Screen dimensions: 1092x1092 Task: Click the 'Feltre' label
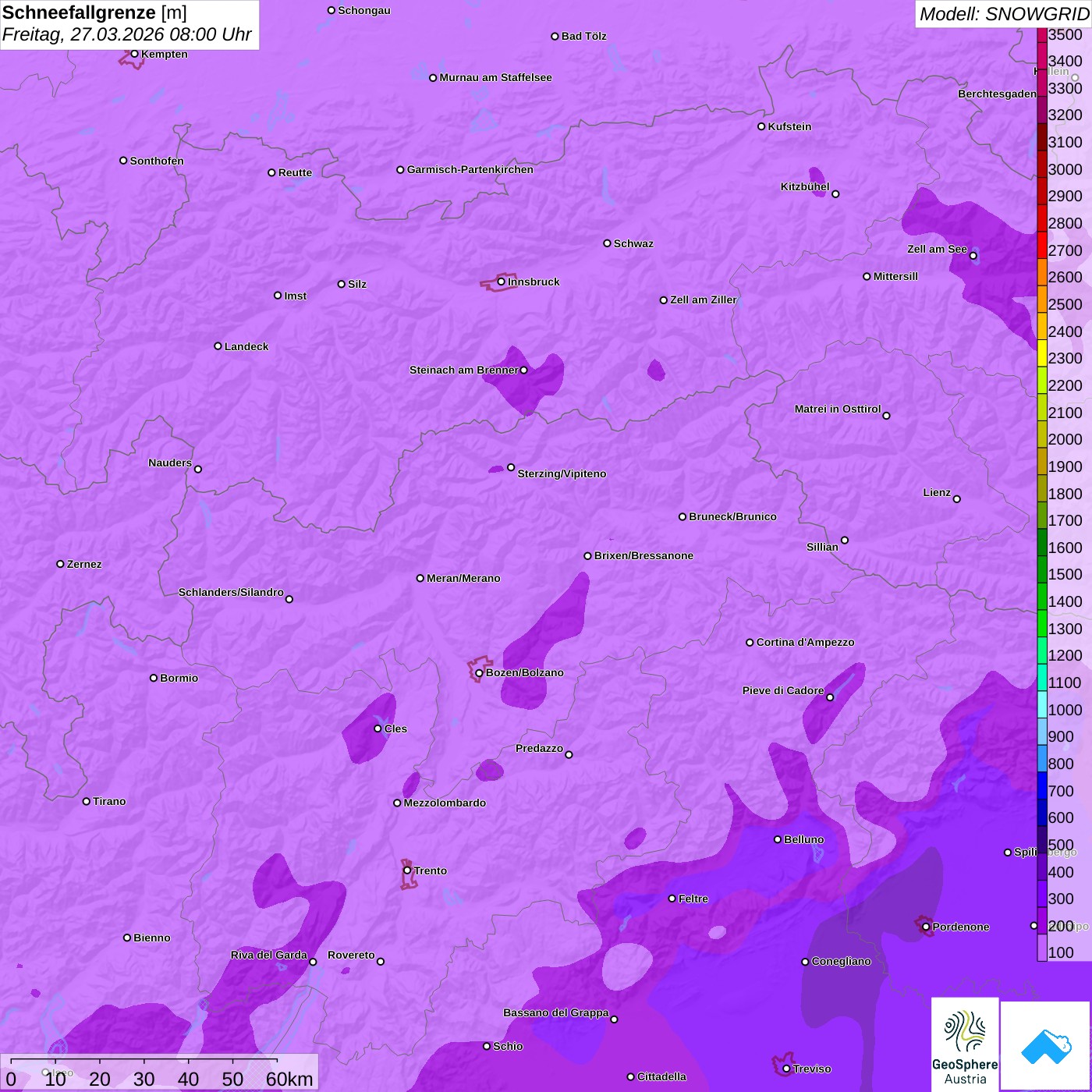[x=693, y=899]
